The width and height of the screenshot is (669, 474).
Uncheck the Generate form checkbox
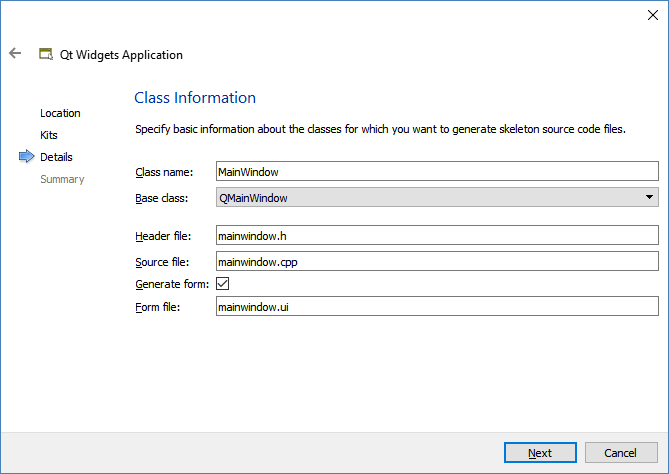pyautogui.click(x=223, y=284)
